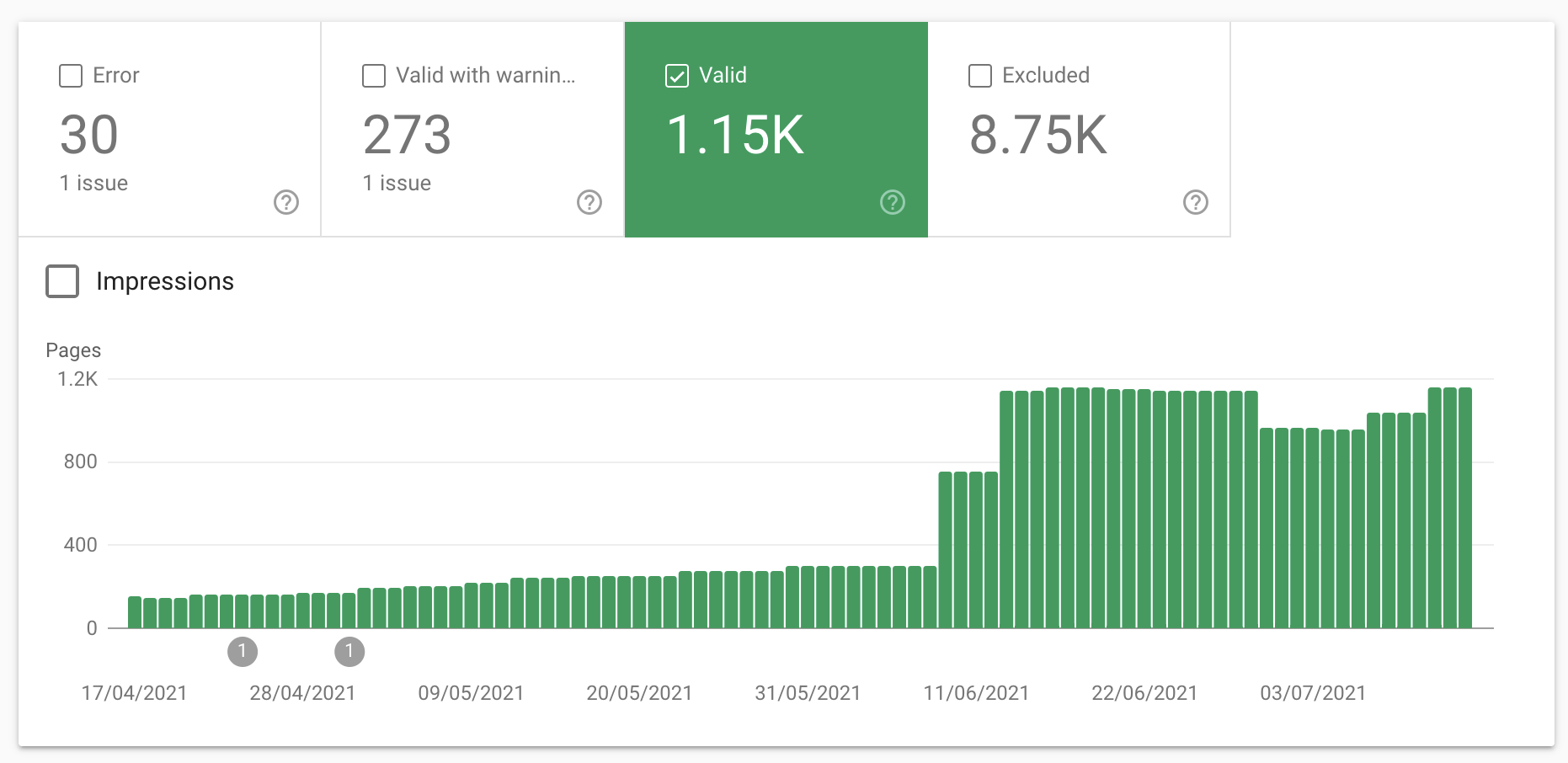Open help icon in Valid with warnings card
Viewport: 1568px width, 763px height.
(x=589, y=202)
